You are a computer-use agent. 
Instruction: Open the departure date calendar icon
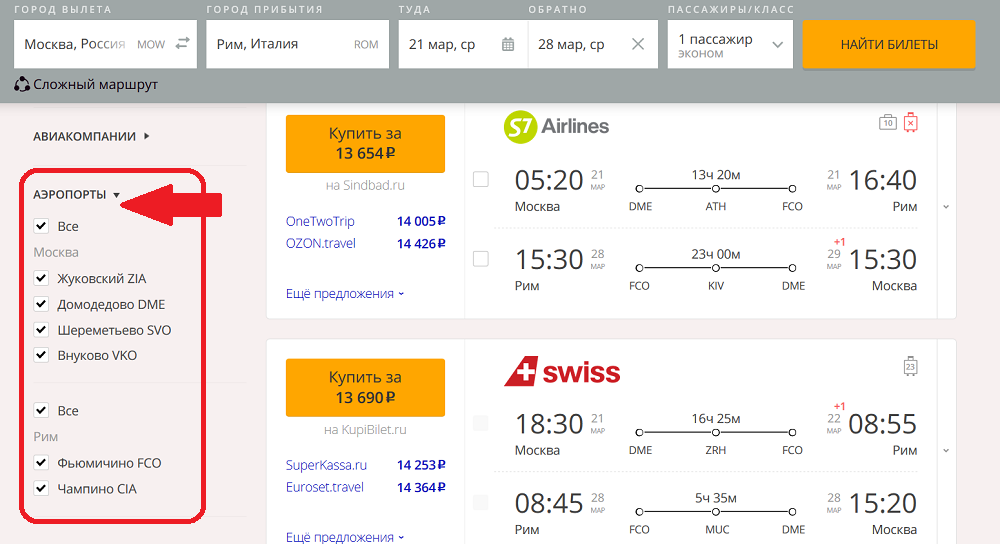(508, 44)
